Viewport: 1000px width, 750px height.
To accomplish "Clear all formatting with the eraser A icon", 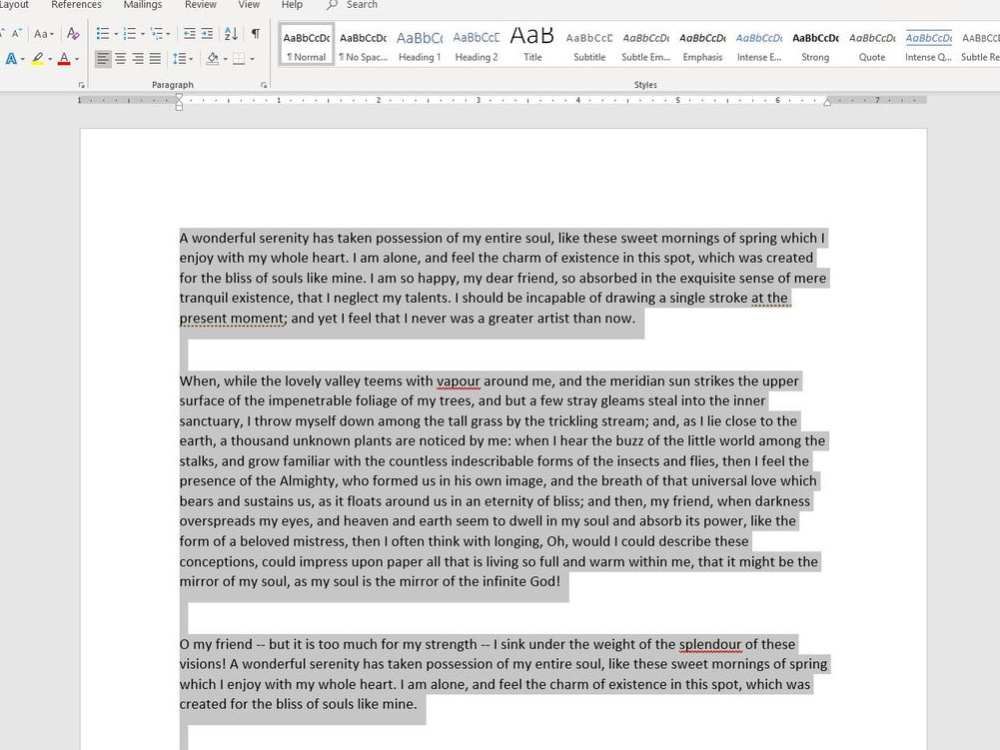I will [73, 33].
